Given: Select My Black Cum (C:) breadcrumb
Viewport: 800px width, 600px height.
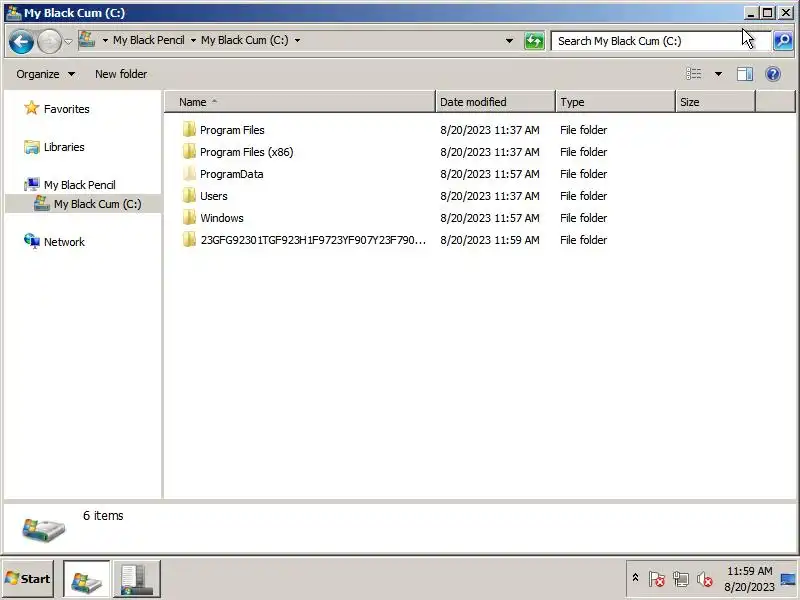Looking at the screenshot, I should [x=244, y=40].
